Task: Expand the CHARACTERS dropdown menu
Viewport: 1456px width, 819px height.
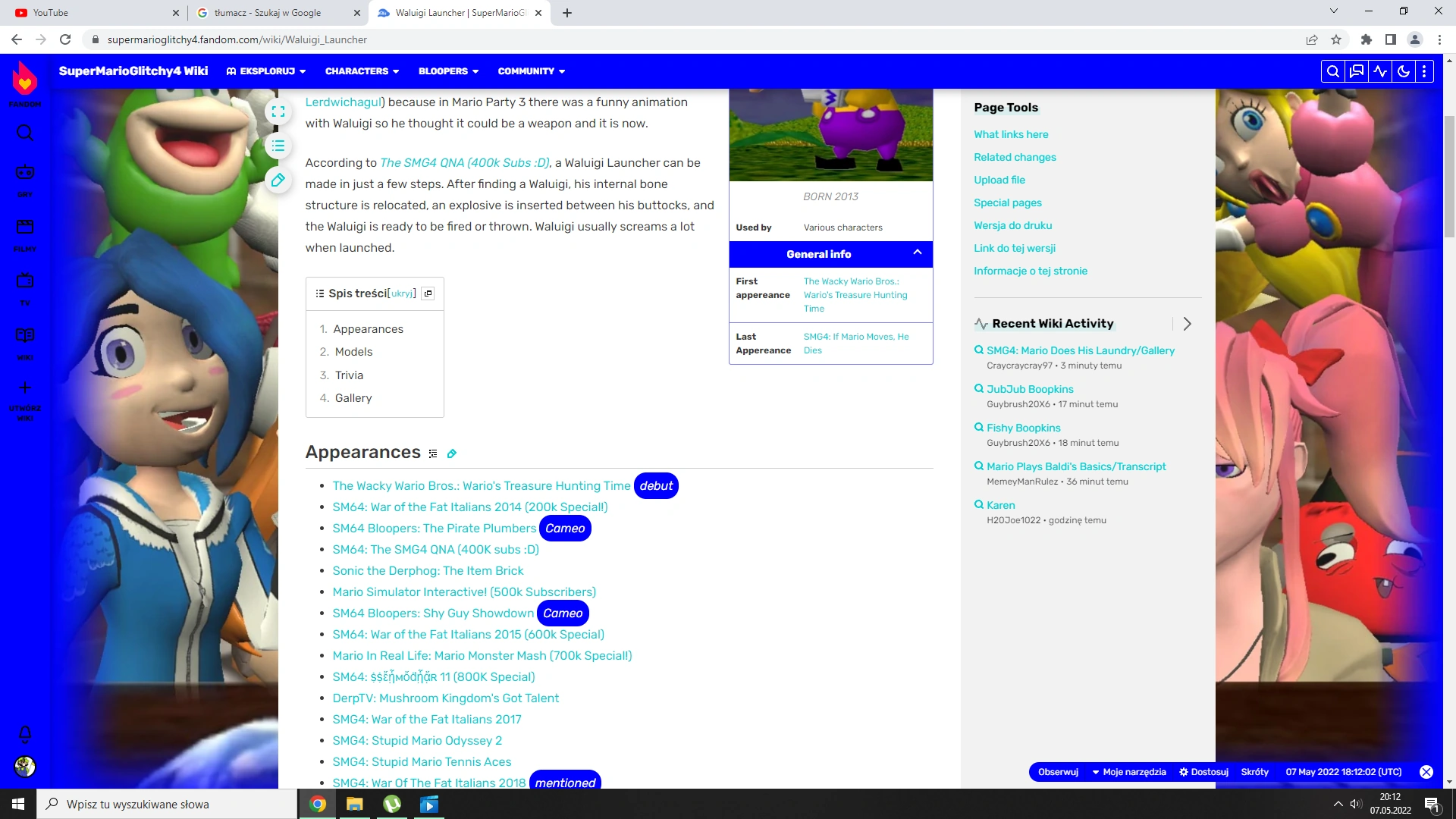Action: coord(362,71)
